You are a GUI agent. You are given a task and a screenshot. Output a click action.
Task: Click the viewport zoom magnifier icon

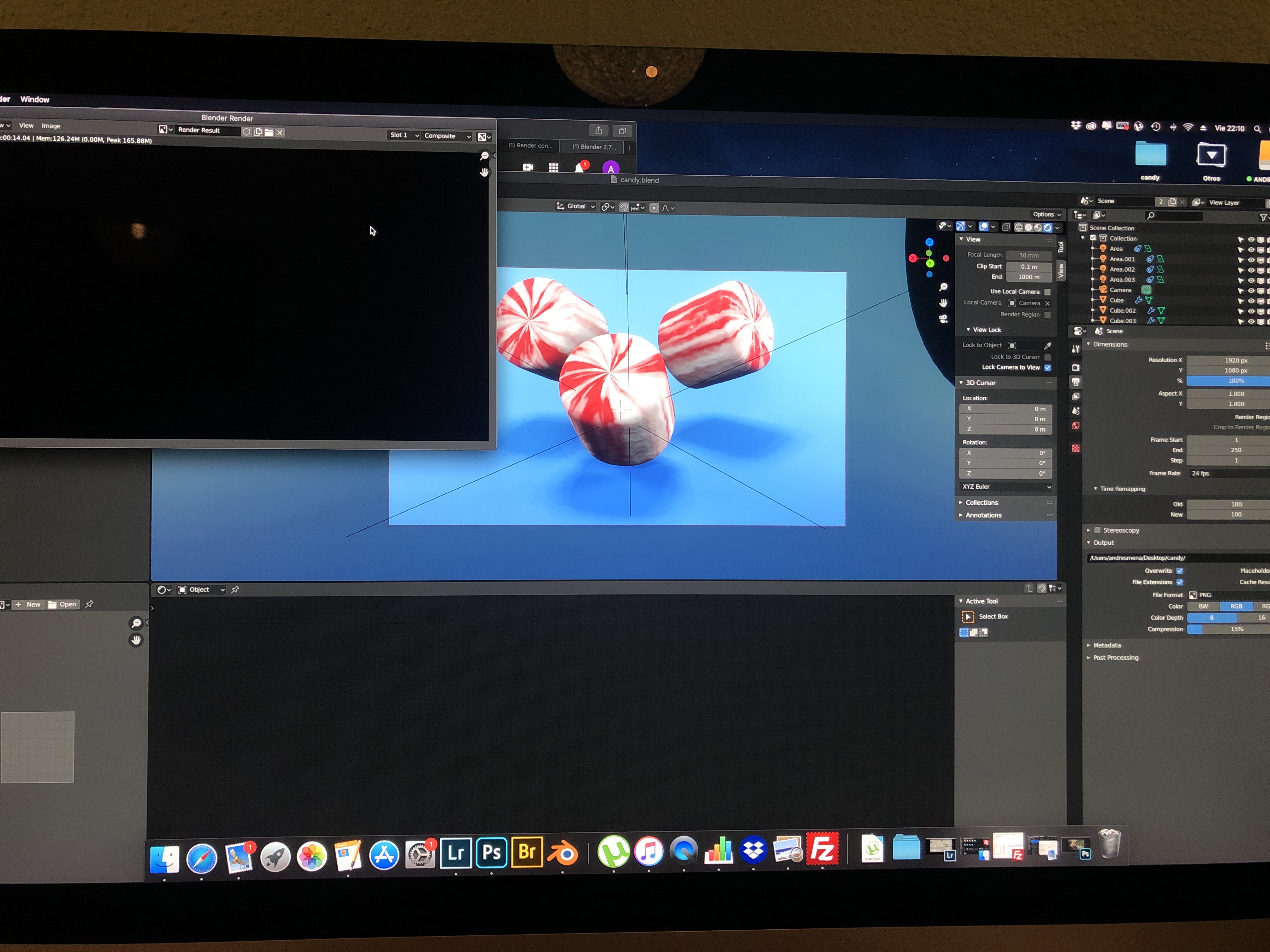pyautogui.click(x=943, y=287)
